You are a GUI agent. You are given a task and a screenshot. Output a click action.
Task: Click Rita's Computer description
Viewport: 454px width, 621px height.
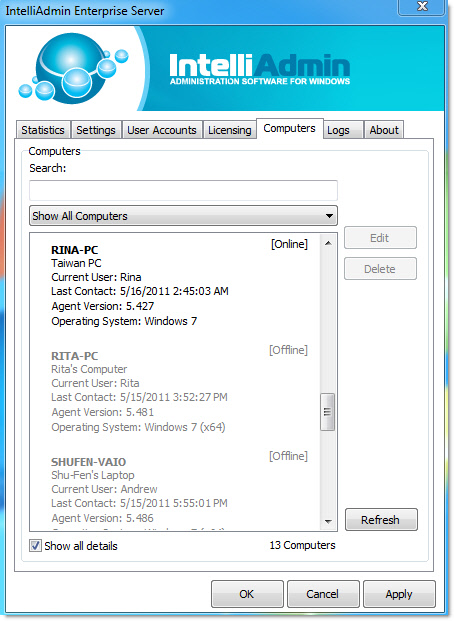[89, 370]
